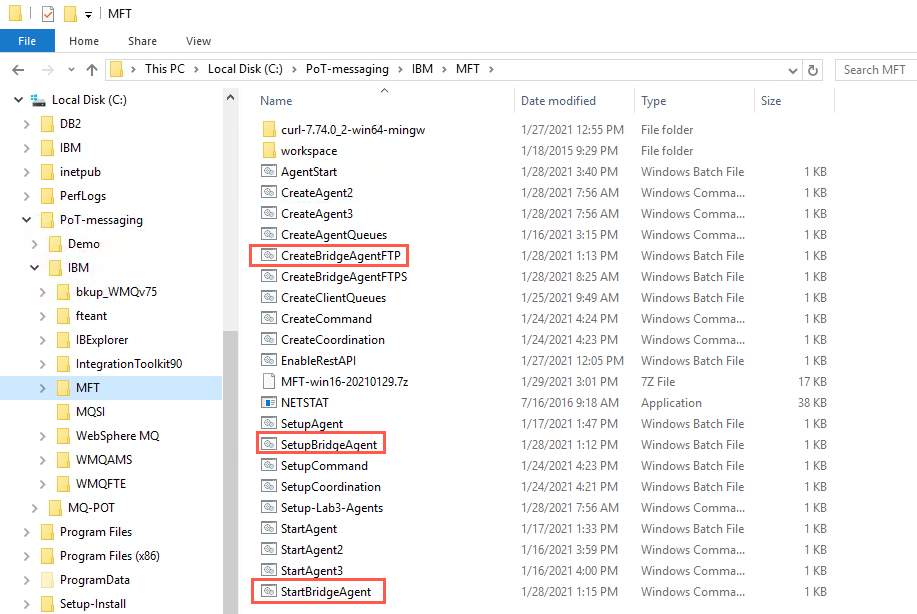This screenshot has width=917, height=614.
Task: Open the Home ribbon tab
Action: (84, 41)
